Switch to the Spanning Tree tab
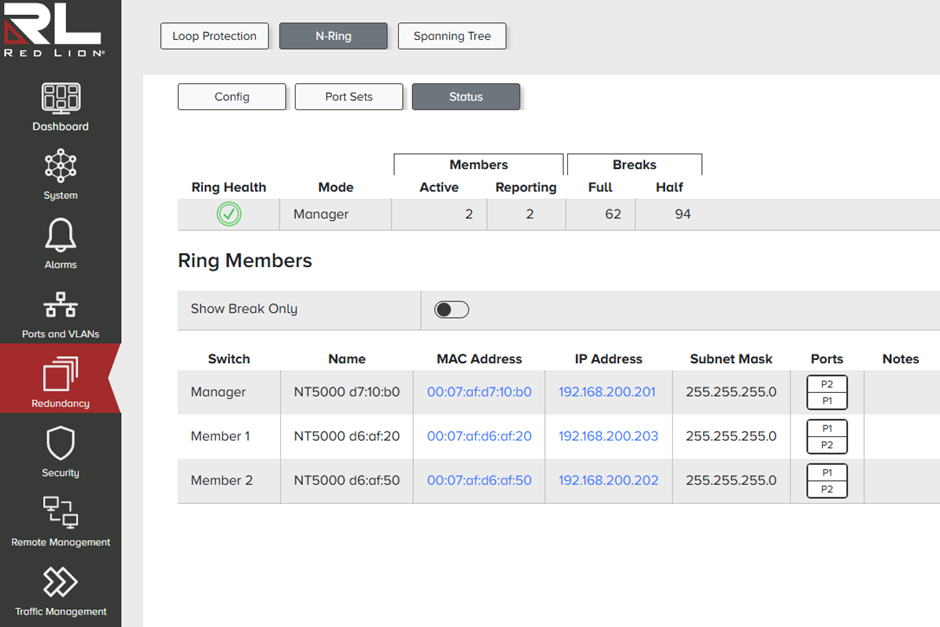The height and width of the screenshot is (627, 940). [452, 36]
